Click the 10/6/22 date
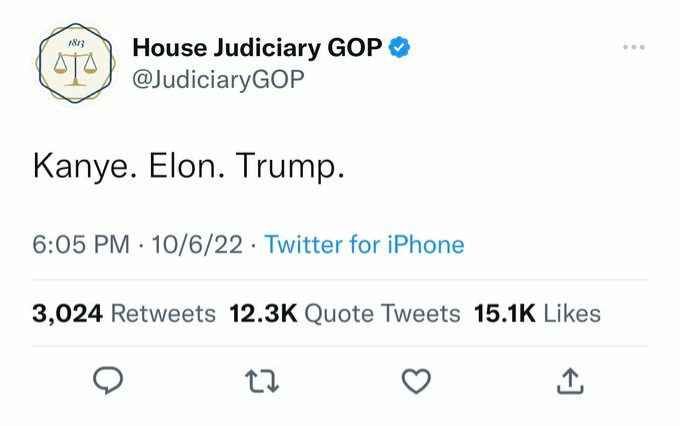Viewport: 680px width, 426px height. point(197,244)
